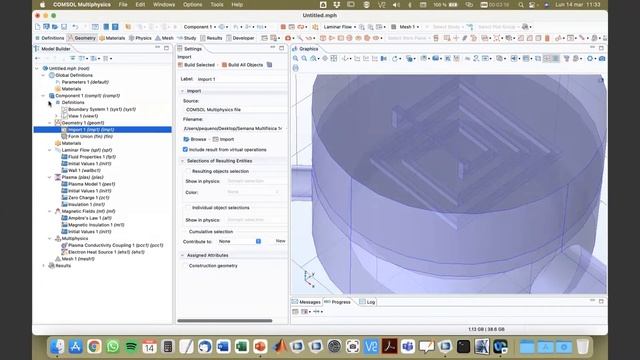Click Zoom In icon in Graphics toolbar
The image size is (640, 360).
click(296, 59)
